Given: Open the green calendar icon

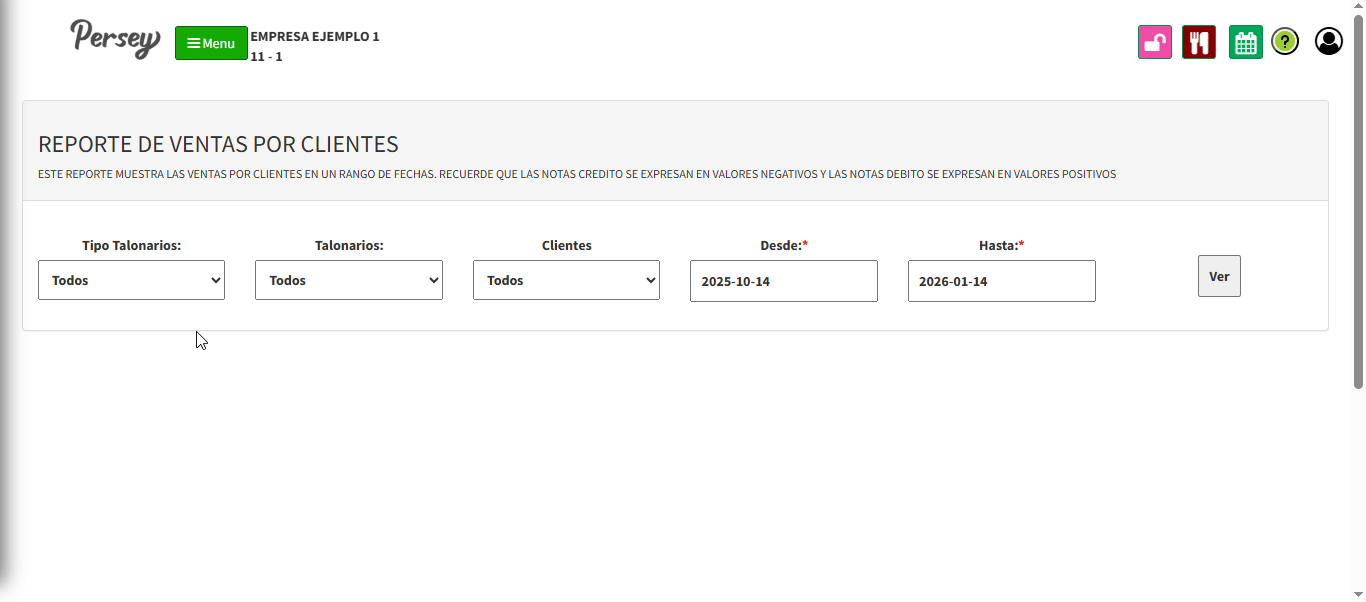Looking at the screenshot, I should (1245, 42).
